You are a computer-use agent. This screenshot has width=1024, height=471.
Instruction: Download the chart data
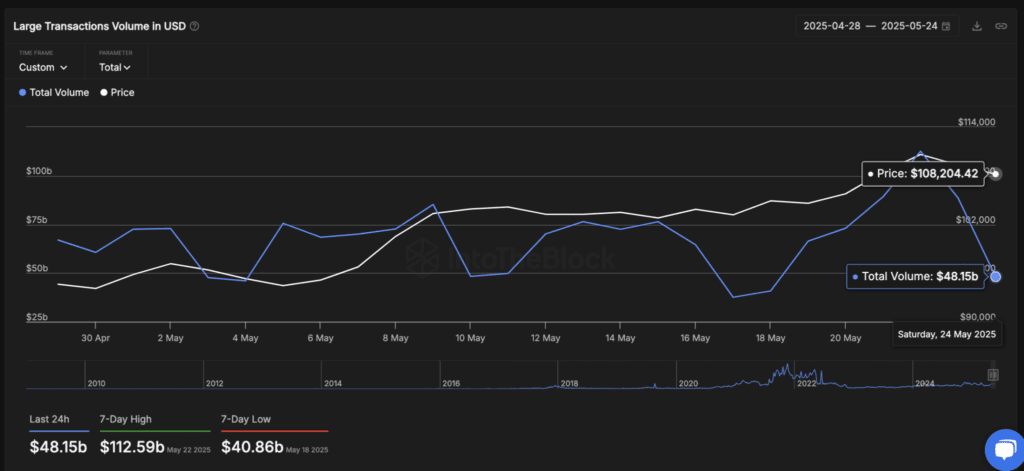[x=977, y=26]
